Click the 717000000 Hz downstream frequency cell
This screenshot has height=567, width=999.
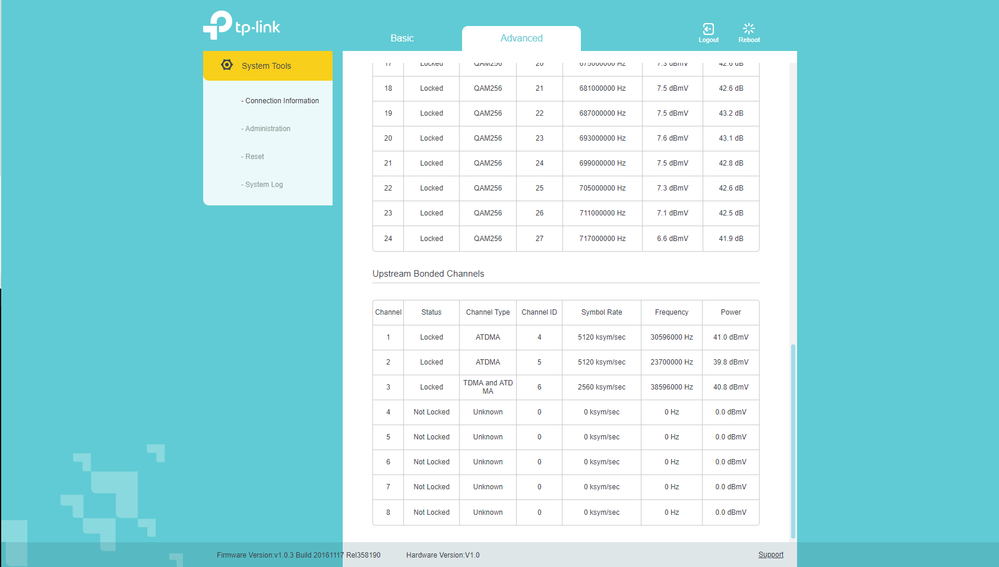click(x=601, y=238)
